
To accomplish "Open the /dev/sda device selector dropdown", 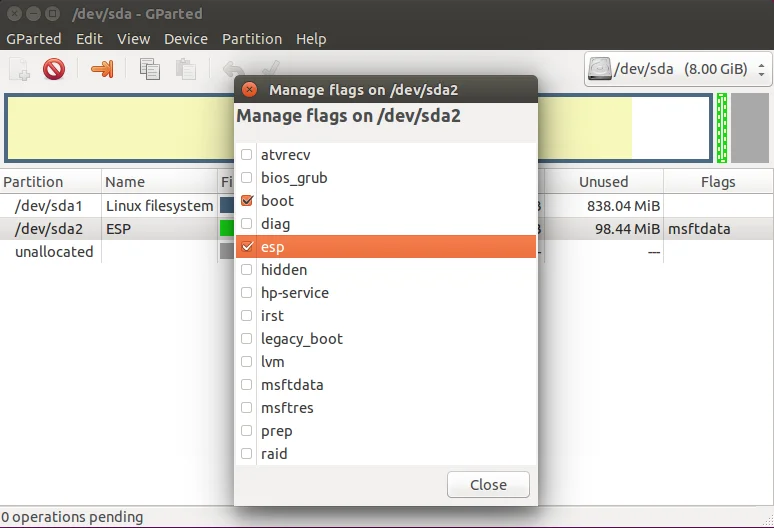I will (x=678, y=69).
